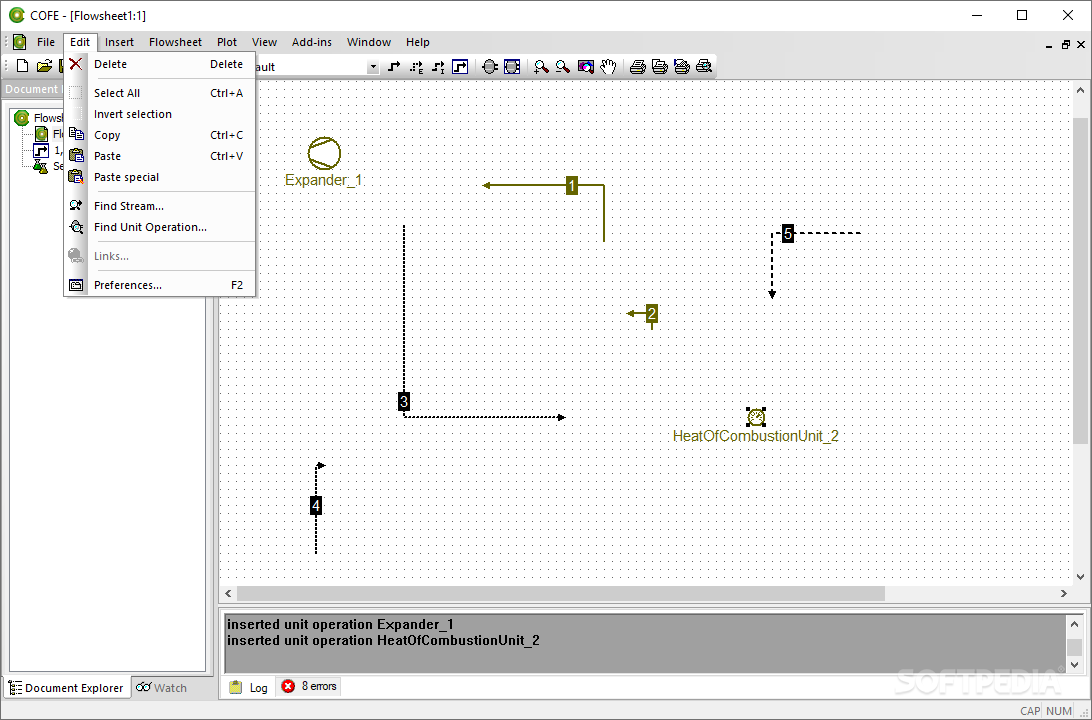Select stream 5 label on flowsheet
The image size is (1092, 720).
[x=788, y=233]
